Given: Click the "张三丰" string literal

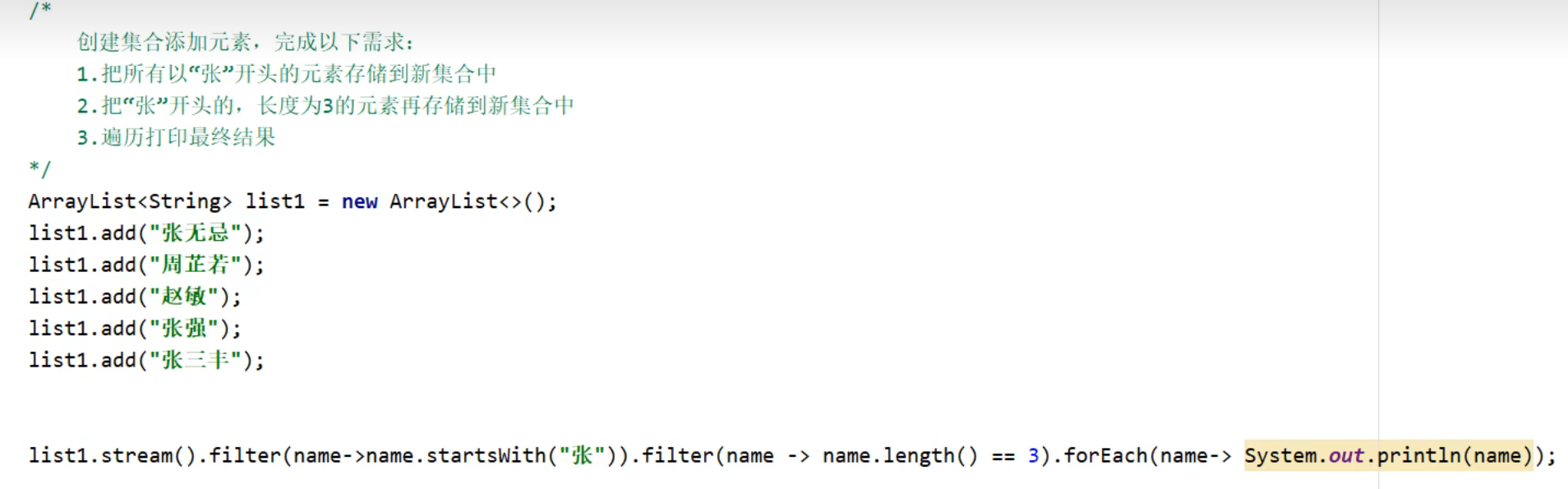Looking at the screenshot, I should pos(195,360).
